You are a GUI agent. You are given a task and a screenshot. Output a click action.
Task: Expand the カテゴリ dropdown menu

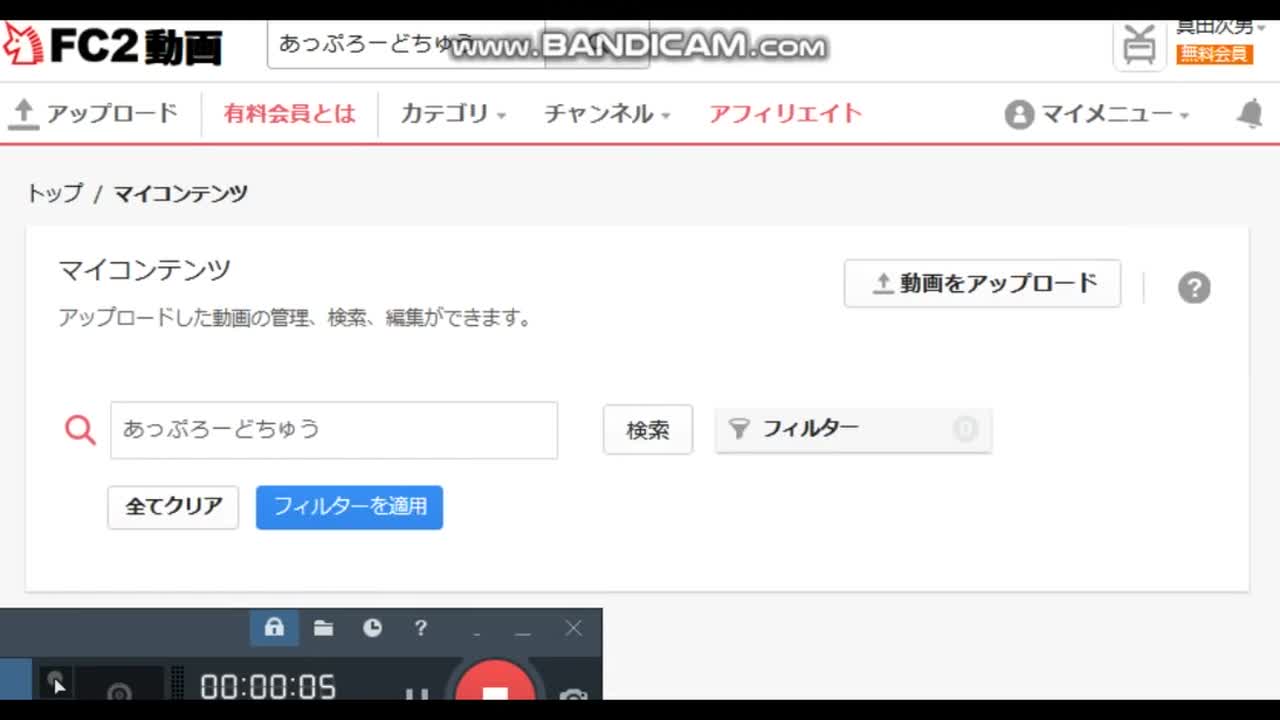453,114
